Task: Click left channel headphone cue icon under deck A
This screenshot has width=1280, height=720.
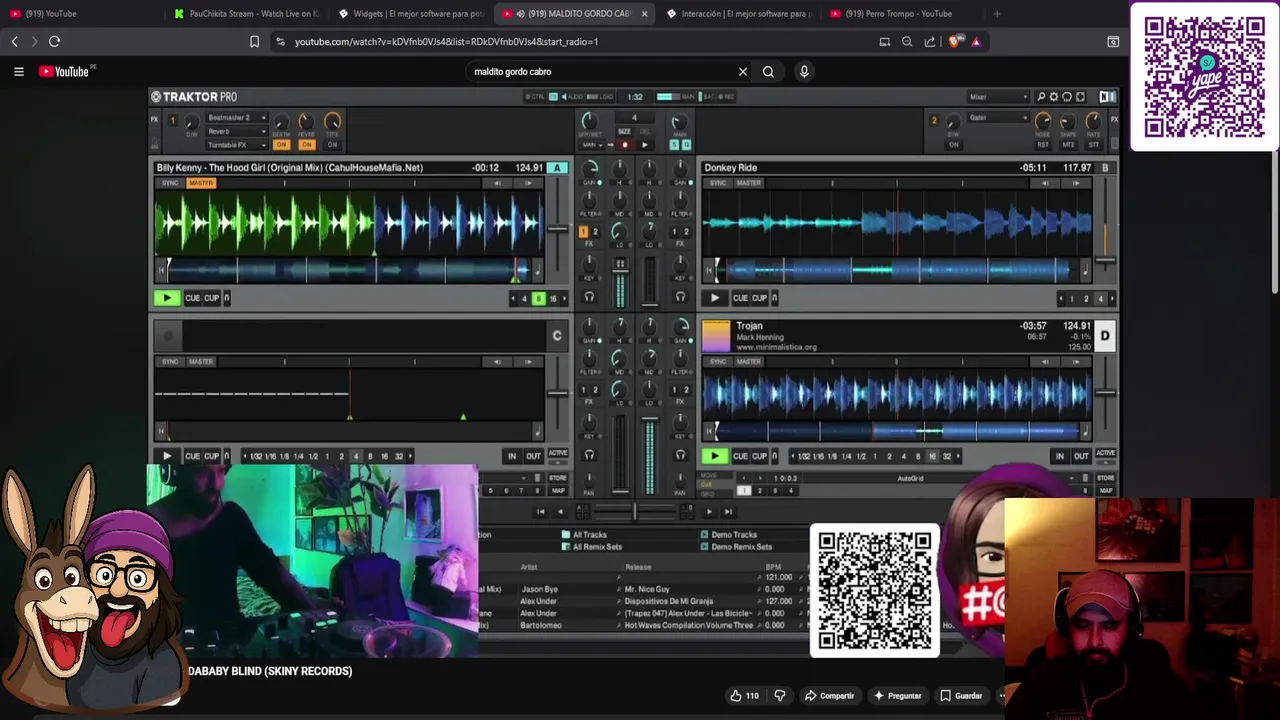Action: [x=589, y=297]
